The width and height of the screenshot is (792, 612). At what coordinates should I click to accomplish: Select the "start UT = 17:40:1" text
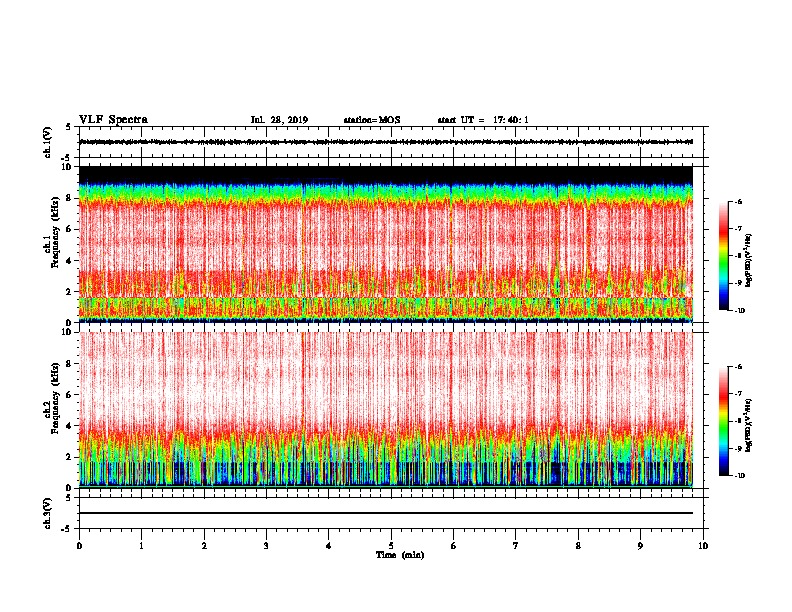483,120
